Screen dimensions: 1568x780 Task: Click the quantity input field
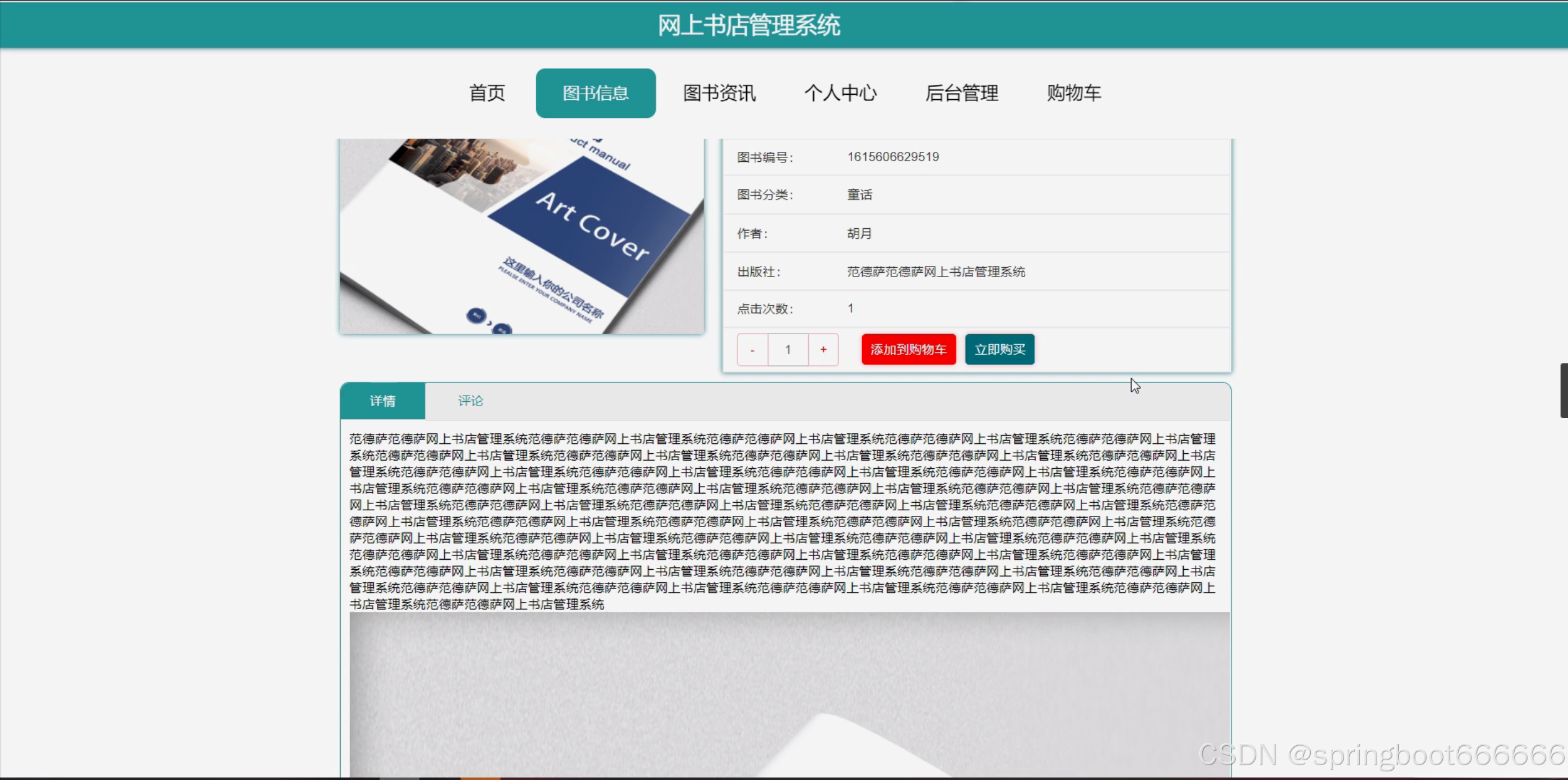pyautogui.click(x=788, y=350)
